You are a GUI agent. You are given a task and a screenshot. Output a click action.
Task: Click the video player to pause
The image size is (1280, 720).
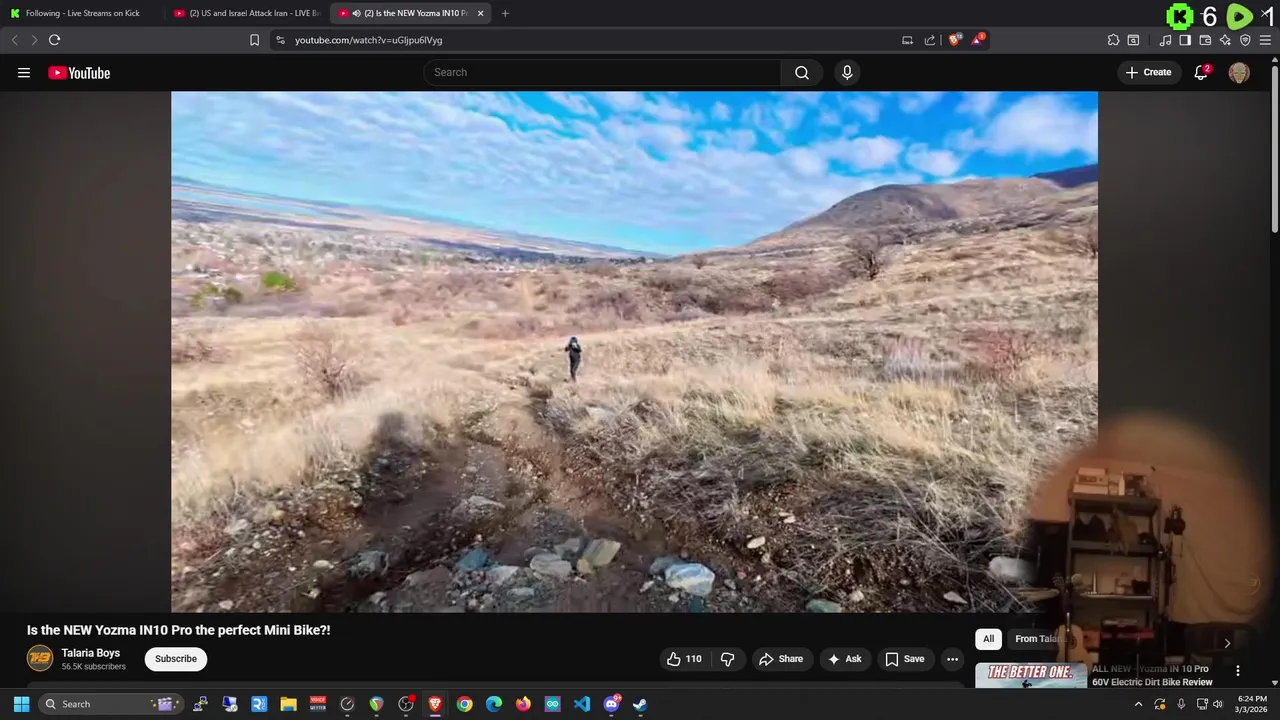coord(634,352)
